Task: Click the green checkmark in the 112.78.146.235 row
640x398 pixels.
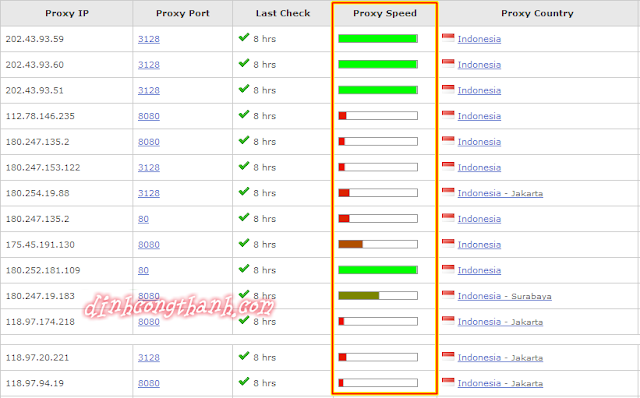Action: click(x=244, y=115)
